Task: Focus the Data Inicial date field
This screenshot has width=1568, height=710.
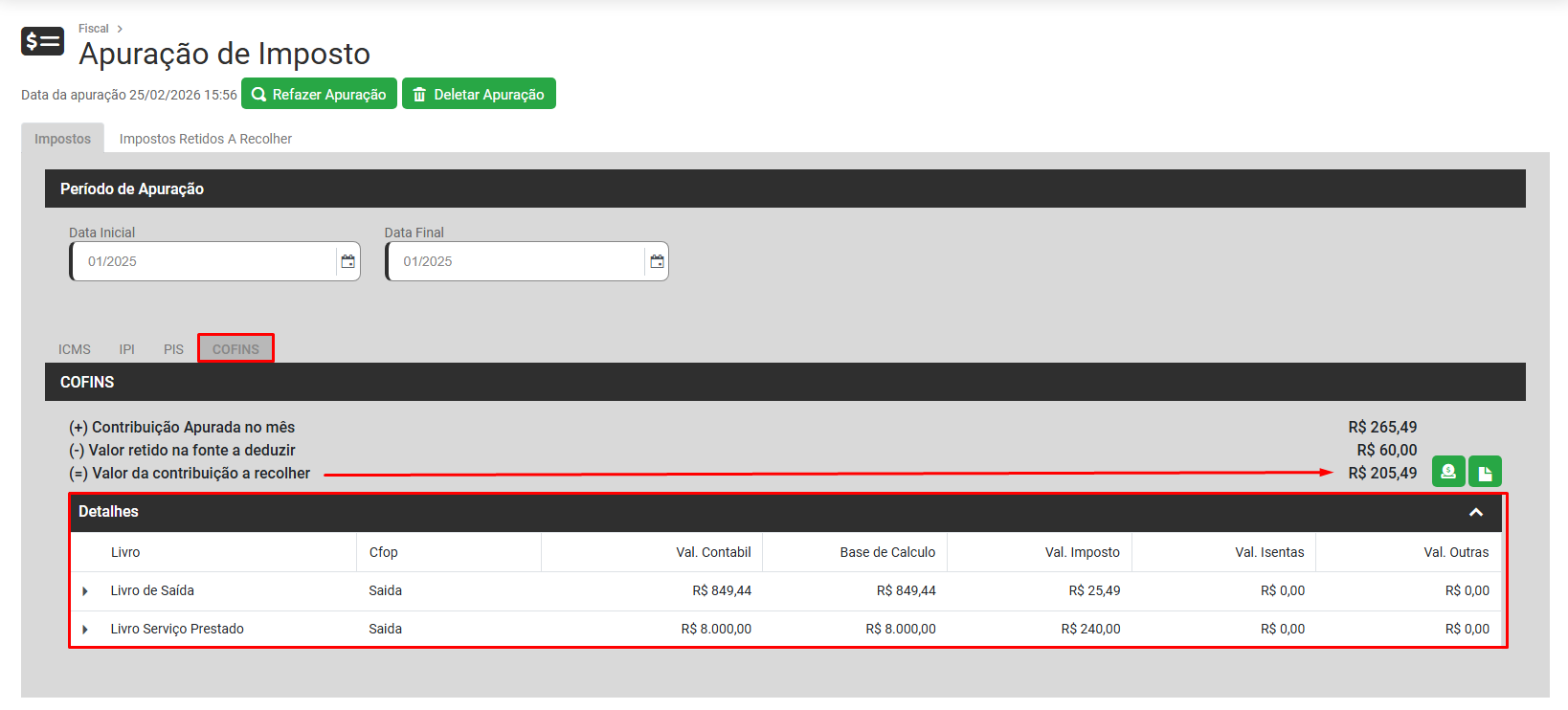Action: pos(206,261)
